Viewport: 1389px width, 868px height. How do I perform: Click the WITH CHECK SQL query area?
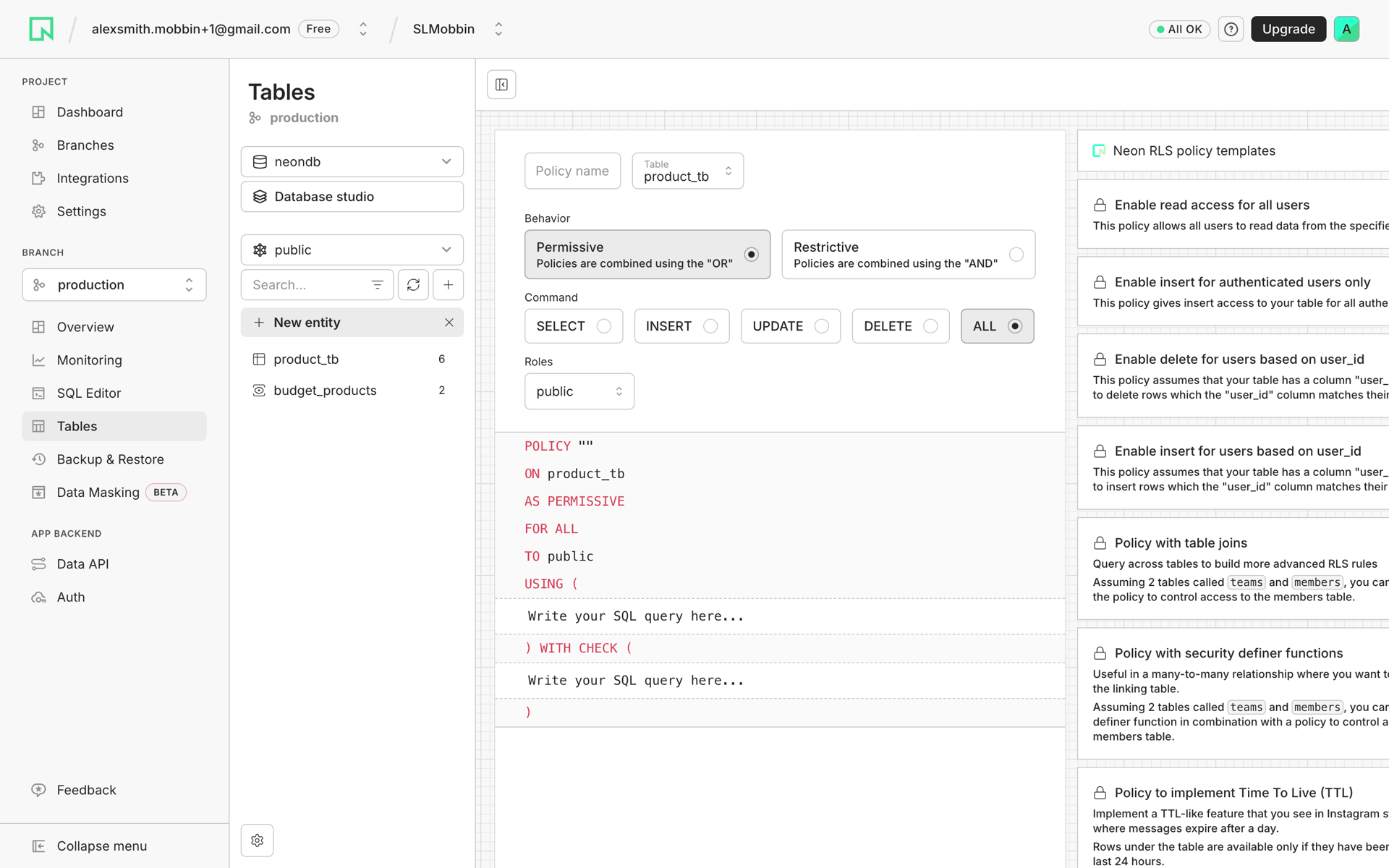tap(780, 681)
